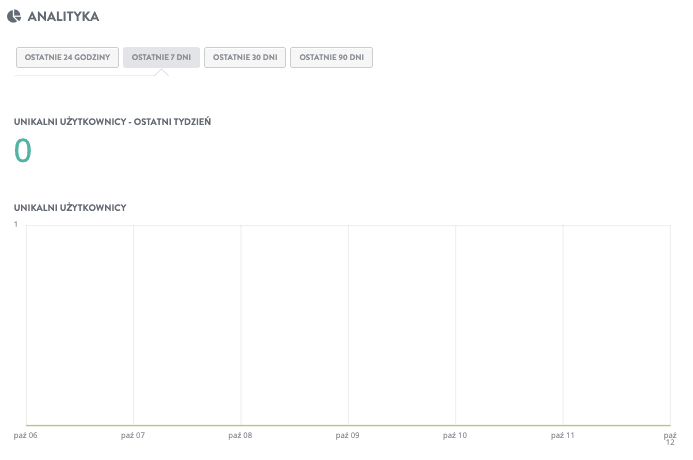Click the teal unique users count 0

23,150
